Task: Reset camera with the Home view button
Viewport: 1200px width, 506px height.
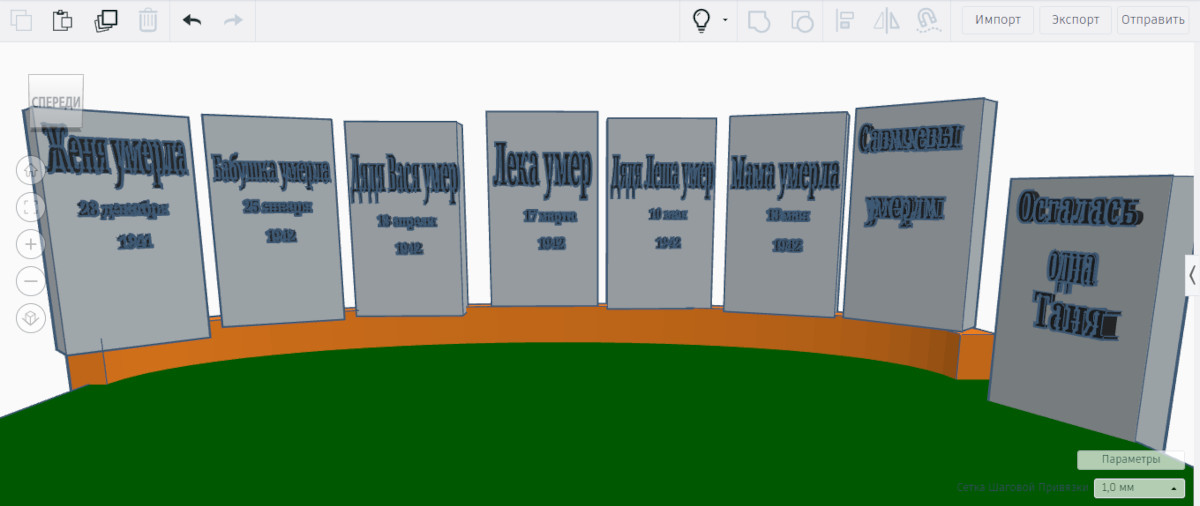Action: tap(30, 170)
